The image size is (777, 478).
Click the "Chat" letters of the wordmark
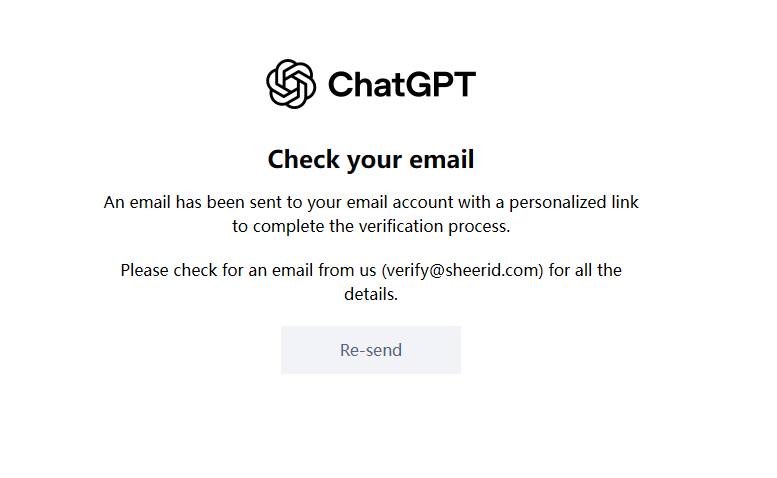(362, 84)
